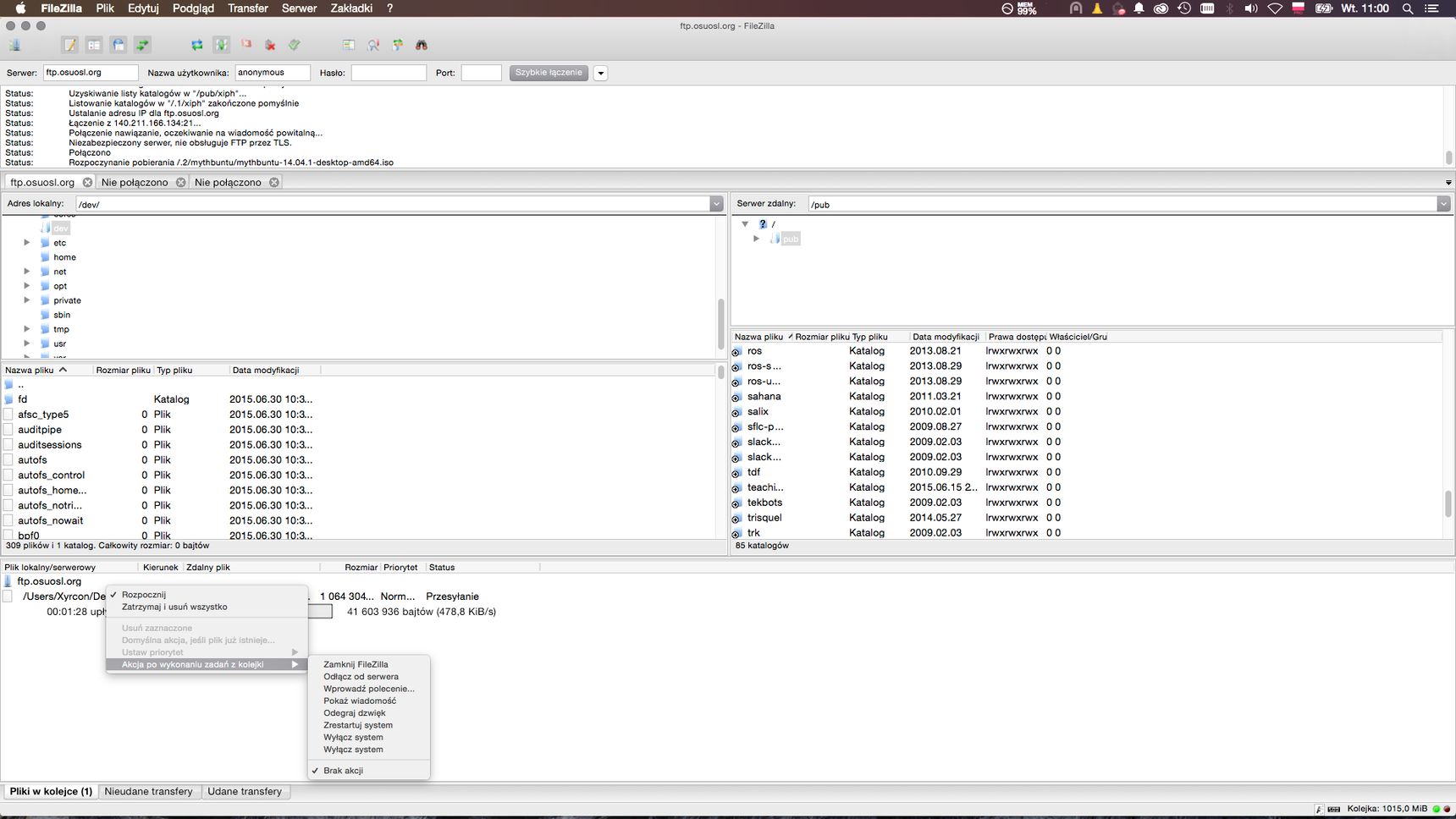Expand the pub folder in remote tree
This screenshot has height=819, width=1456.
[757, 239]
